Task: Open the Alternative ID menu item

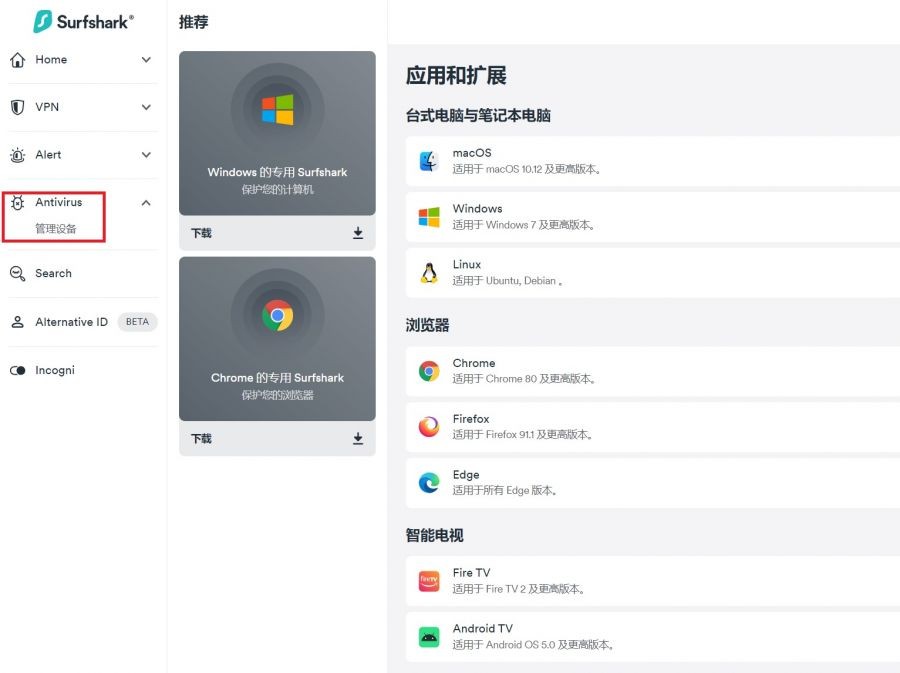Action: 71,322
